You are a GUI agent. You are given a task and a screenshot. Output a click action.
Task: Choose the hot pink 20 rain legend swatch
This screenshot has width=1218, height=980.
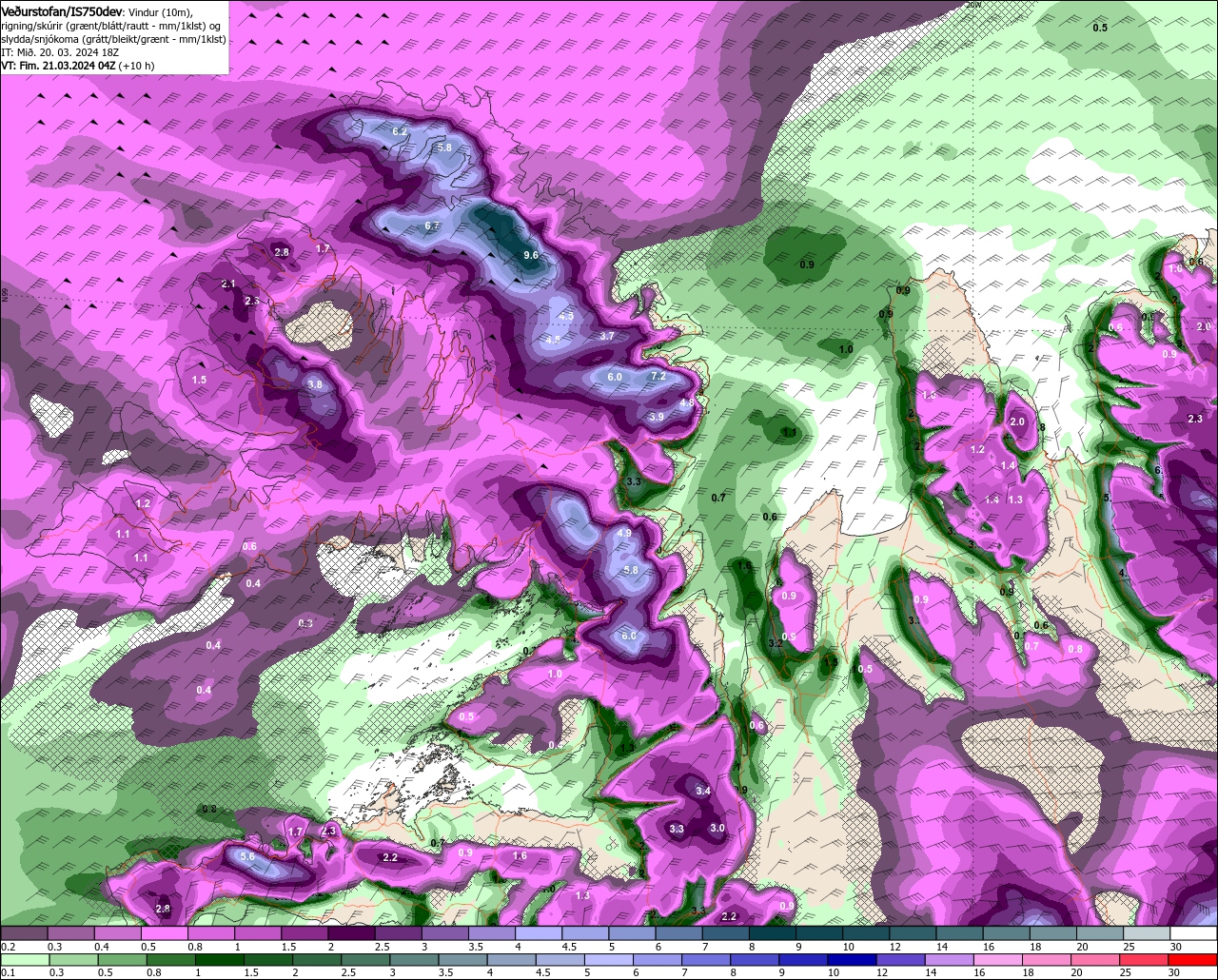point(1096,959)
